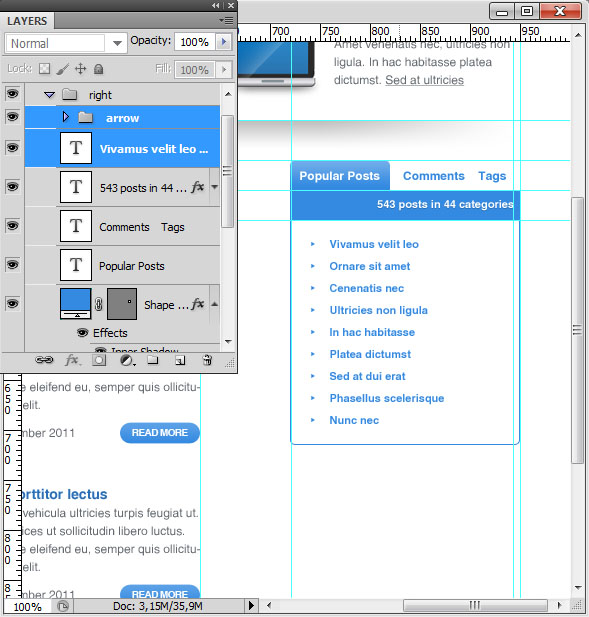Screen dimensions: 589x617
Task: Lock position move icon
Action: 81,69
